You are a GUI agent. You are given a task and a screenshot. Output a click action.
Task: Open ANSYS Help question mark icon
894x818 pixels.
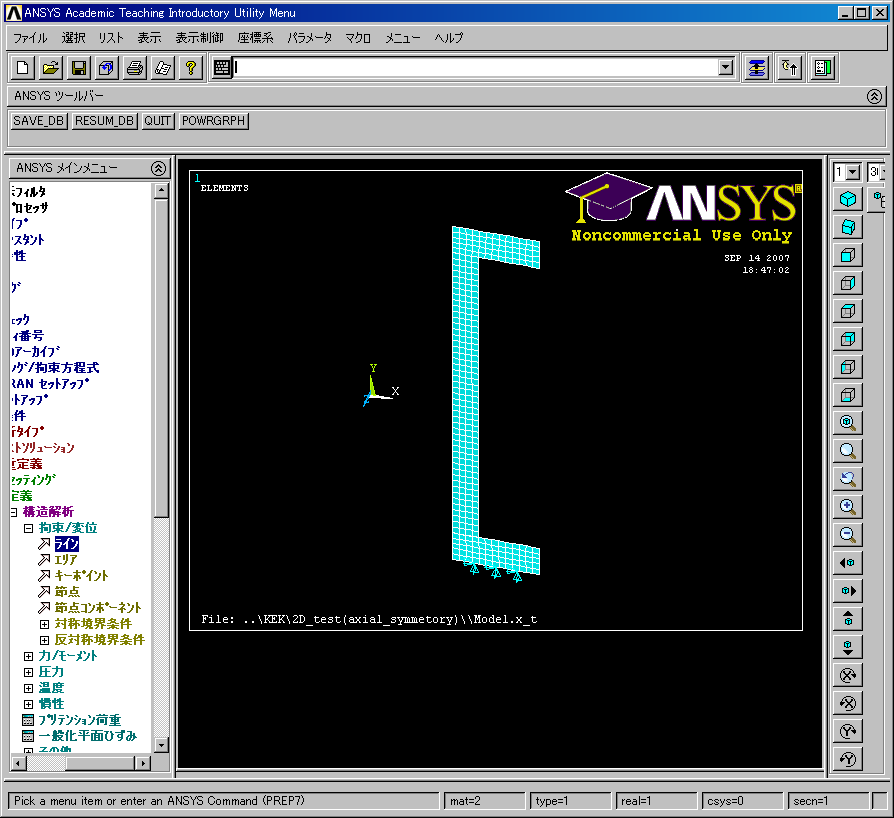click(190, 68)
